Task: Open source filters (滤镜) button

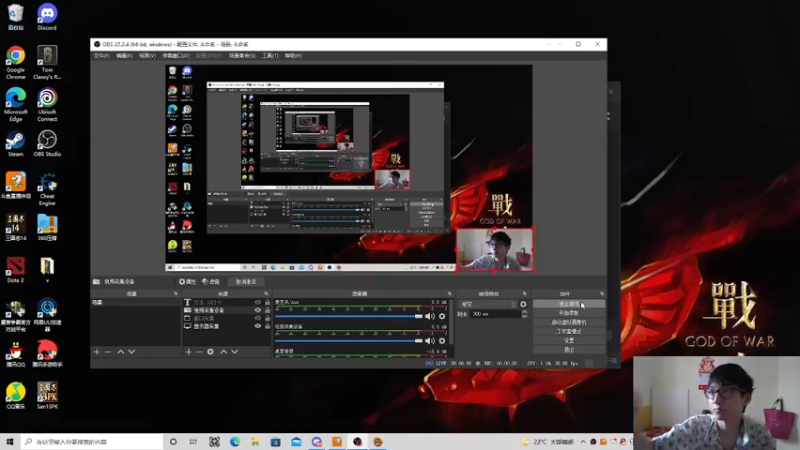Action: 211,282
